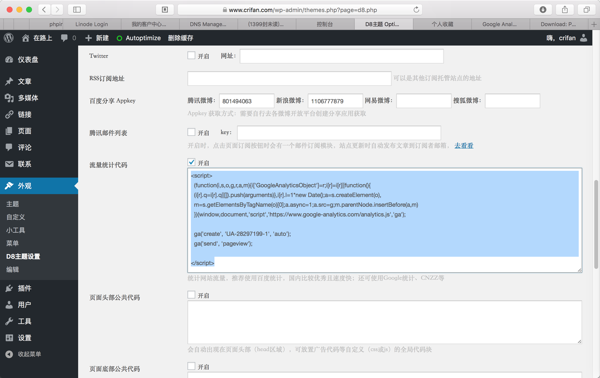The width and height of the screenshot is (600, 378).
Task: Click into the analytics script textarea
Action: pyautogui.click(x=385, y=220)
